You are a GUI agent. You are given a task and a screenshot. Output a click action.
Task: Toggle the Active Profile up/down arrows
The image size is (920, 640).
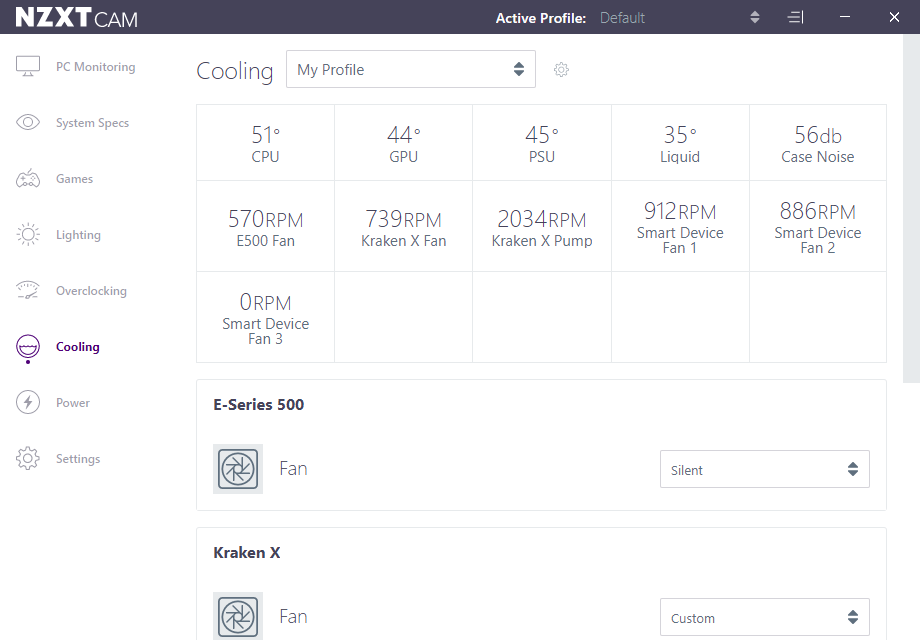click(x=755, y=18)
